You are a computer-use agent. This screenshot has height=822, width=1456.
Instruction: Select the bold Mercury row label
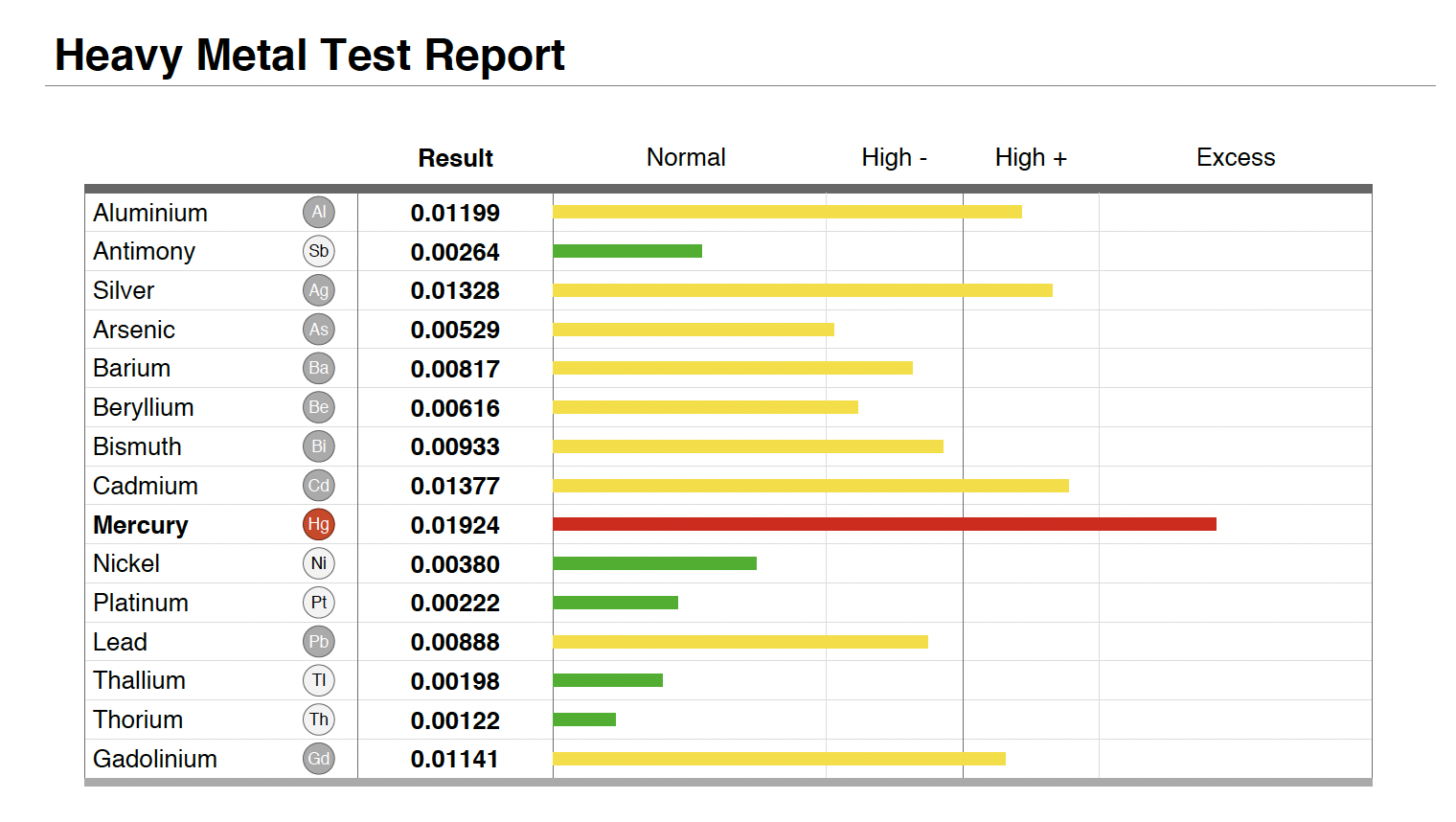(x=141, y=526)
